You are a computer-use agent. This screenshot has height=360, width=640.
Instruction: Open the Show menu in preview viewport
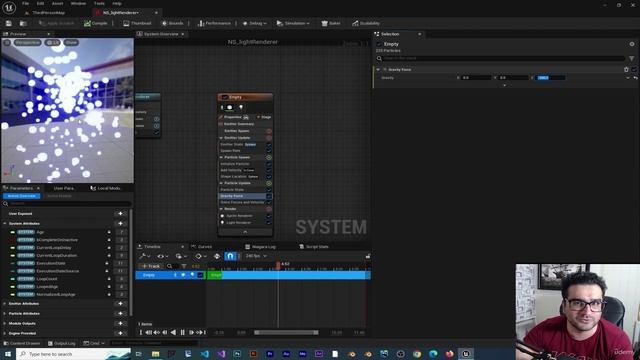tap(71, 42)
